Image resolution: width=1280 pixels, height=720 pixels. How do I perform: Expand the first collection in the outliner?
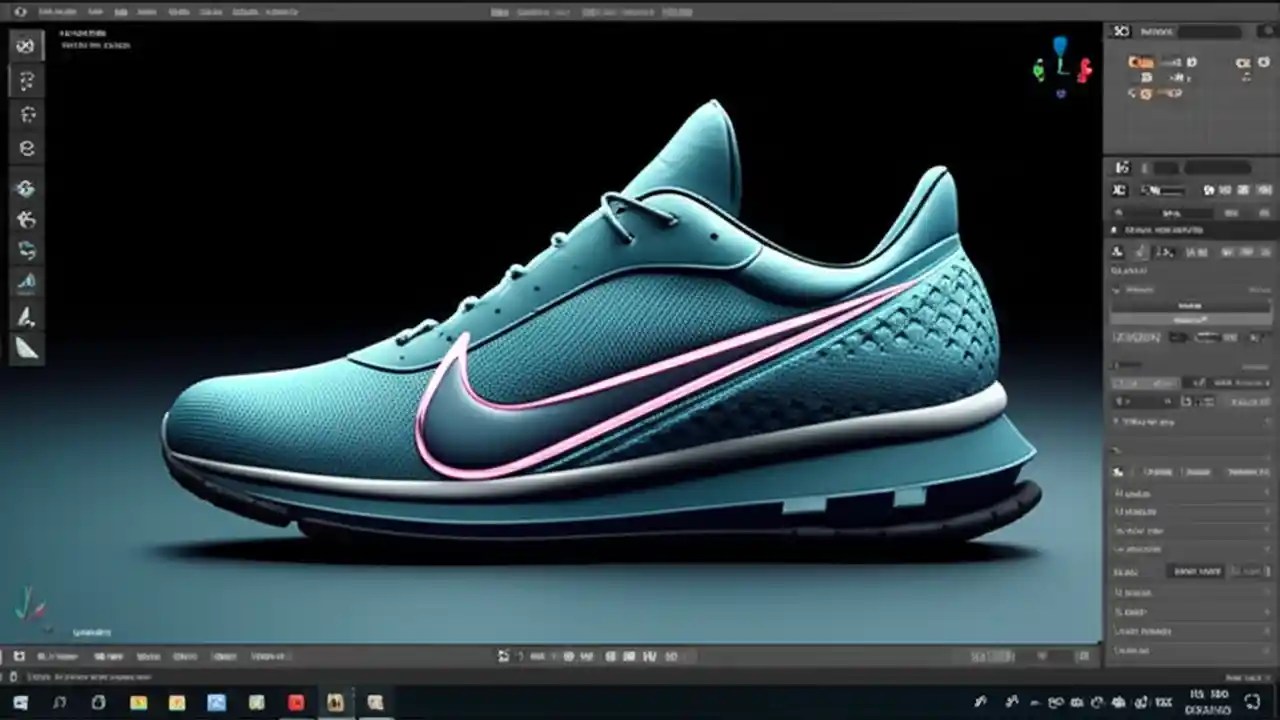click(x=1125, y=62)
